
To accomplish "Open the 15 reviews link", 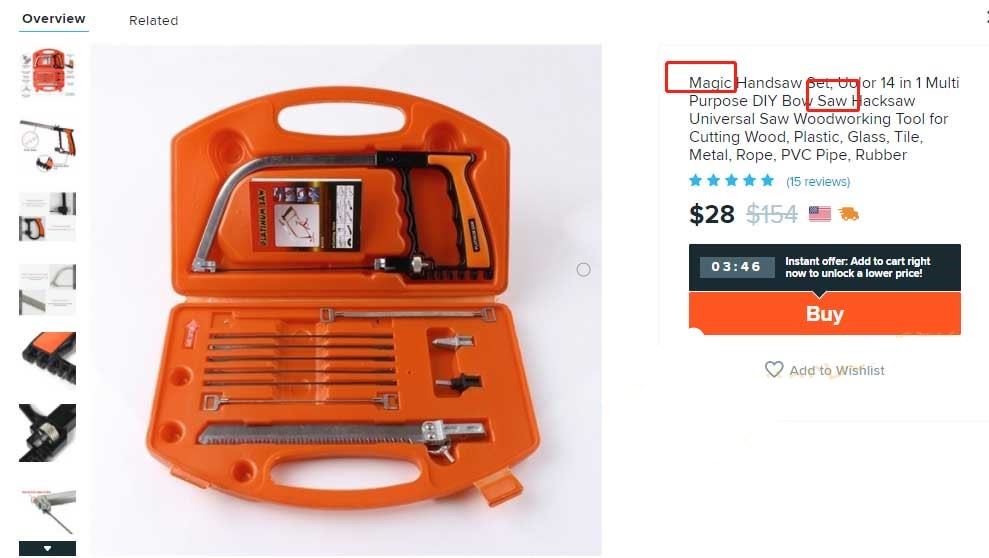I will (x=817, y=182).
